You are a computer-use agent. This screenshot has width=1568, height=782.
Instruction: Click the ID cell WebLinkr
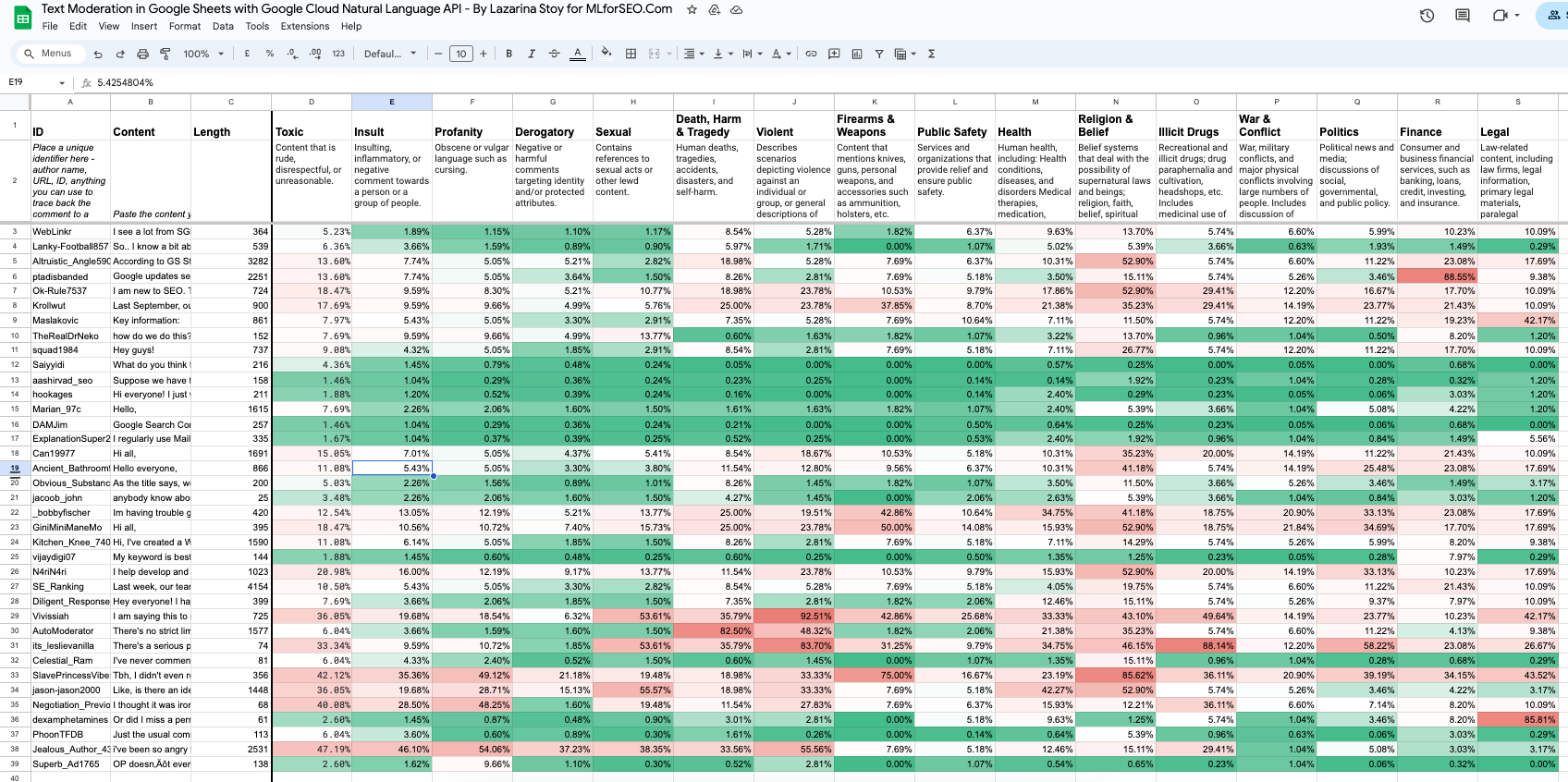pyautogui.click(x=70, y=232)
